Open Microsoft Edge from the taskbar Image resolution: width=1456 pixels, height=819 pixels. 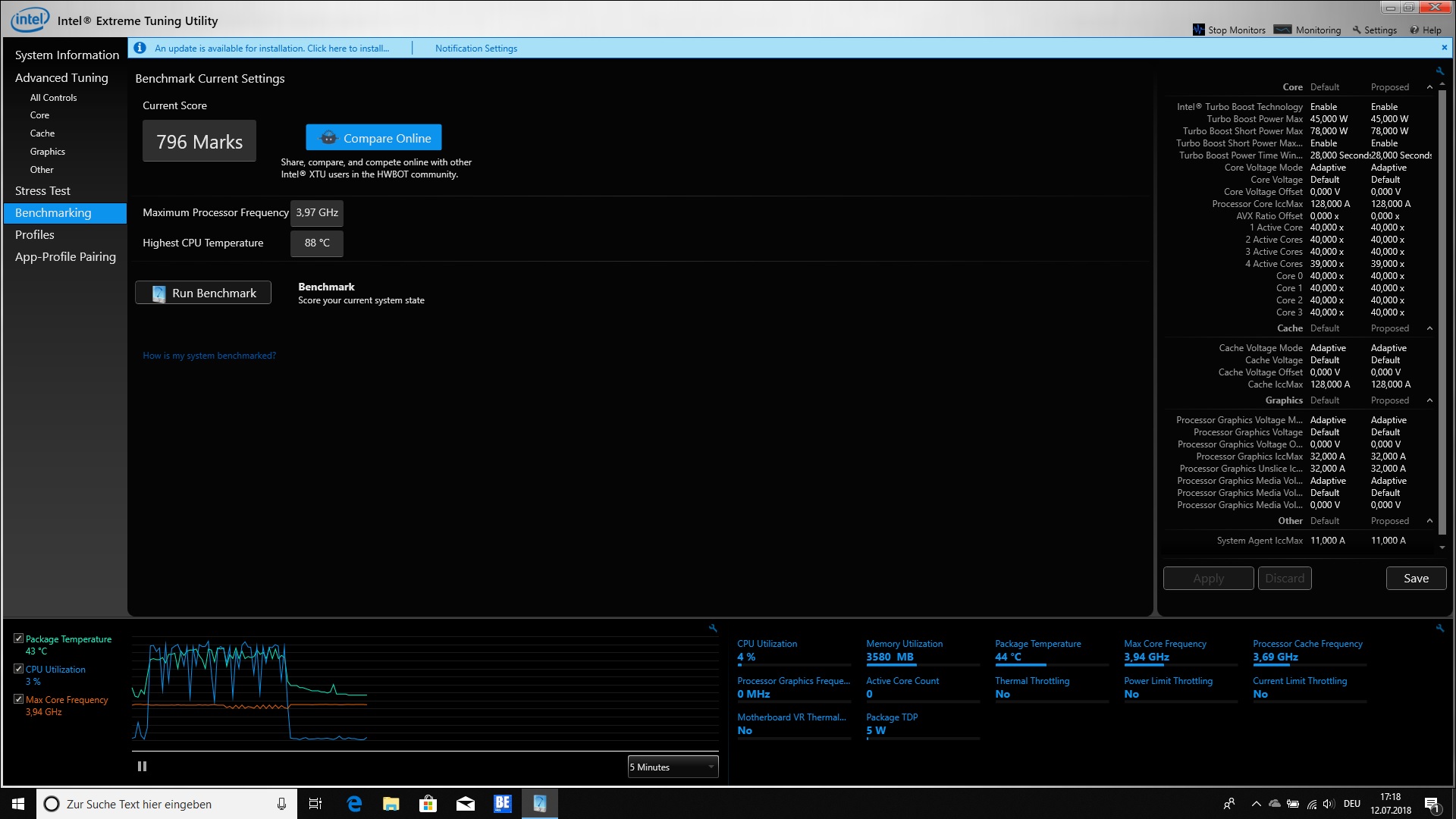pos(354,804)
